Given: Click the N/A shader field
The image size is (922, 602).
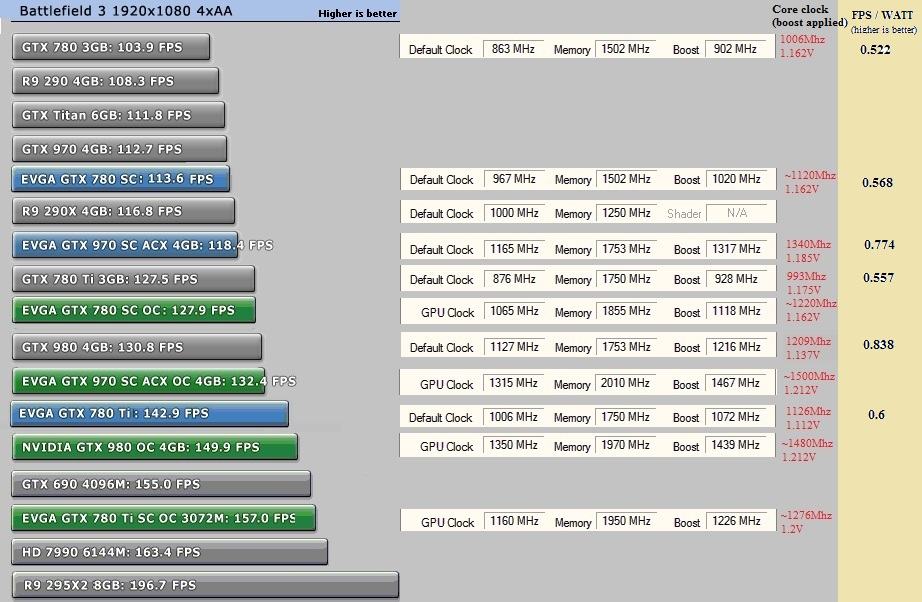Looking at the screenshot, I should tap(737, 213).
